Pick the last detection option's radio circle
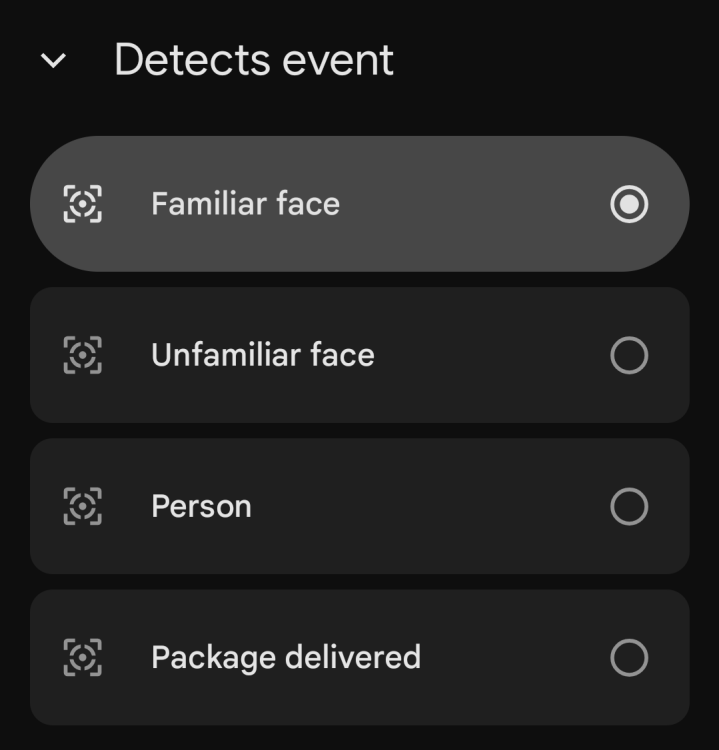Viewport: 719px width, 750px height. click(x=629, y=657)
